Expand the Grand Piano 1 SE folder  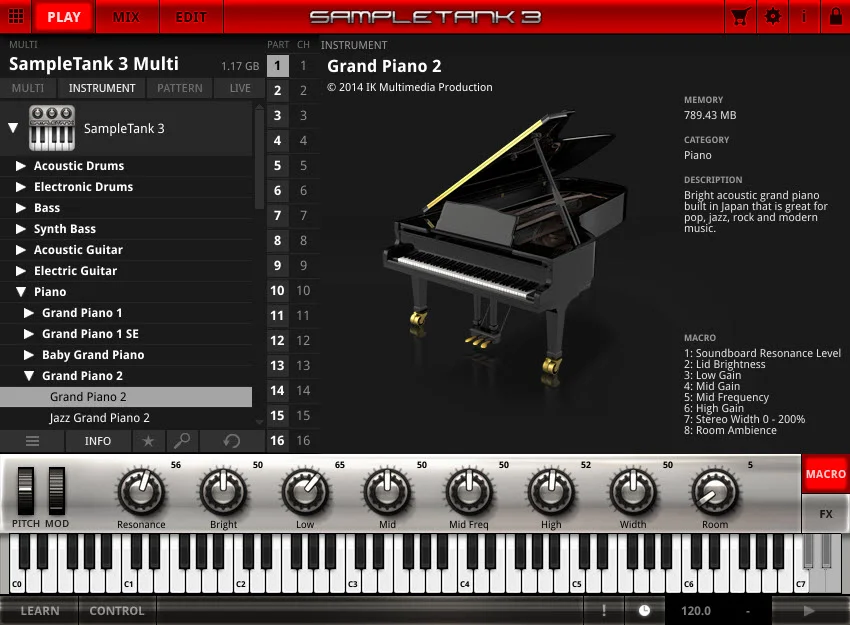click(x=29, y=334)
